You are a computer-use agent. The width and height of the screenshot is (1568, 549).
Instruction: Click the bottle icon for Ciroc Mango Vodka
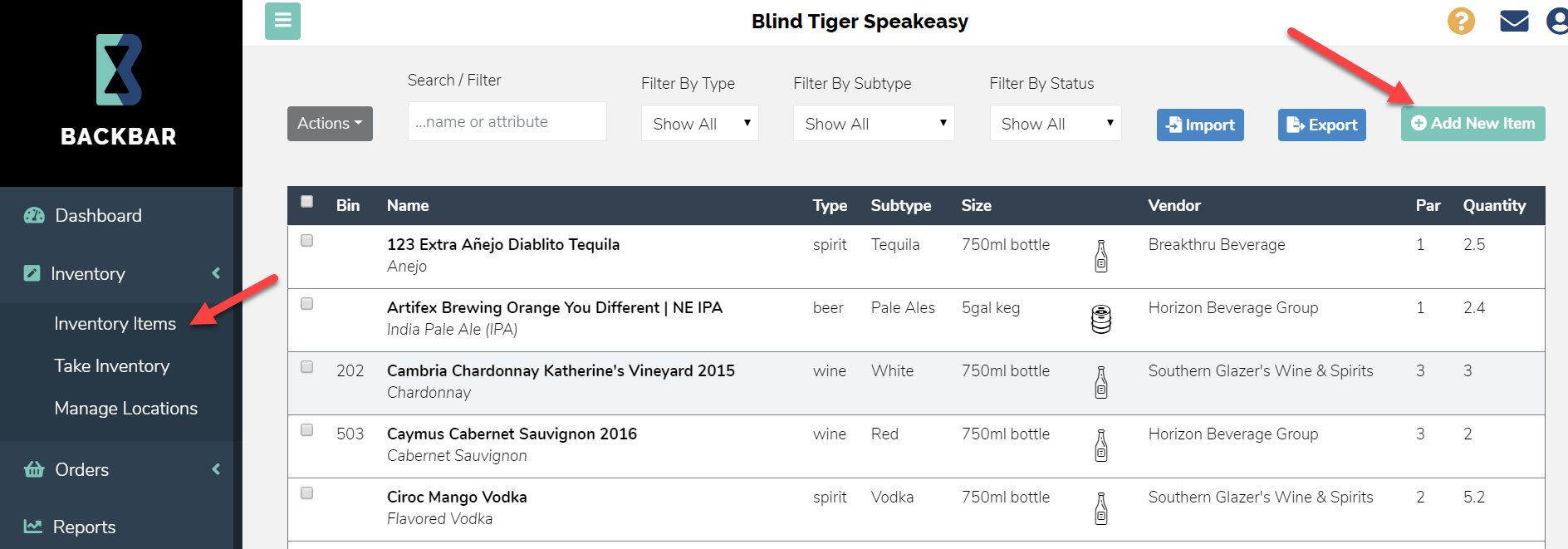[x=1101, y=508]
